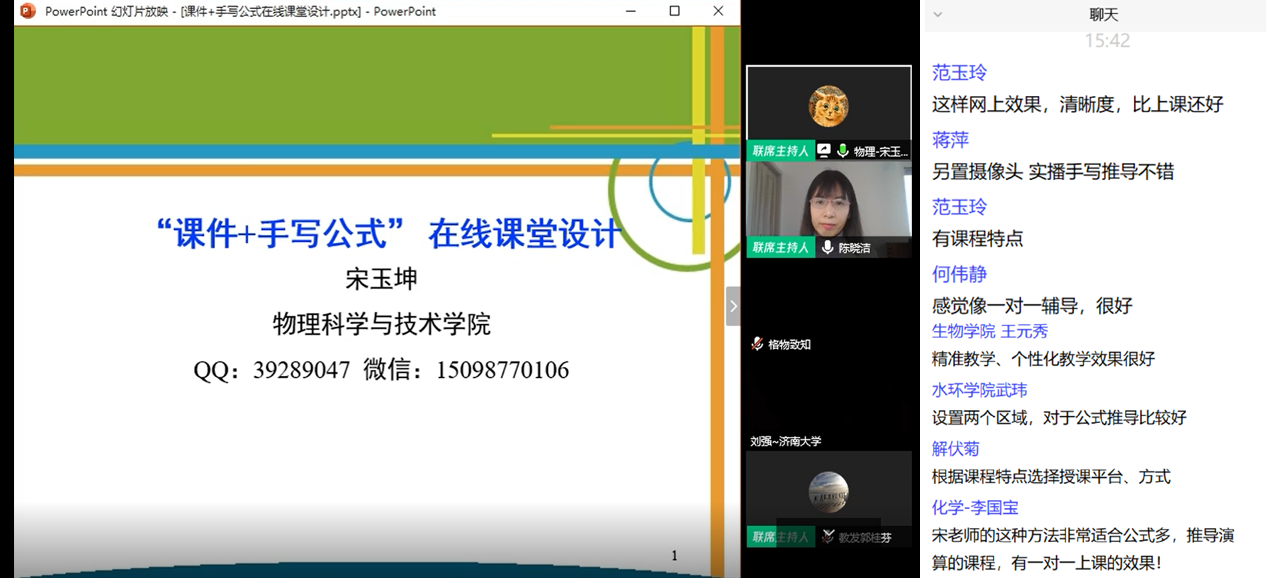
Task: Click the muted microphone icon beside 格物致知
Action: click(757, 344)
